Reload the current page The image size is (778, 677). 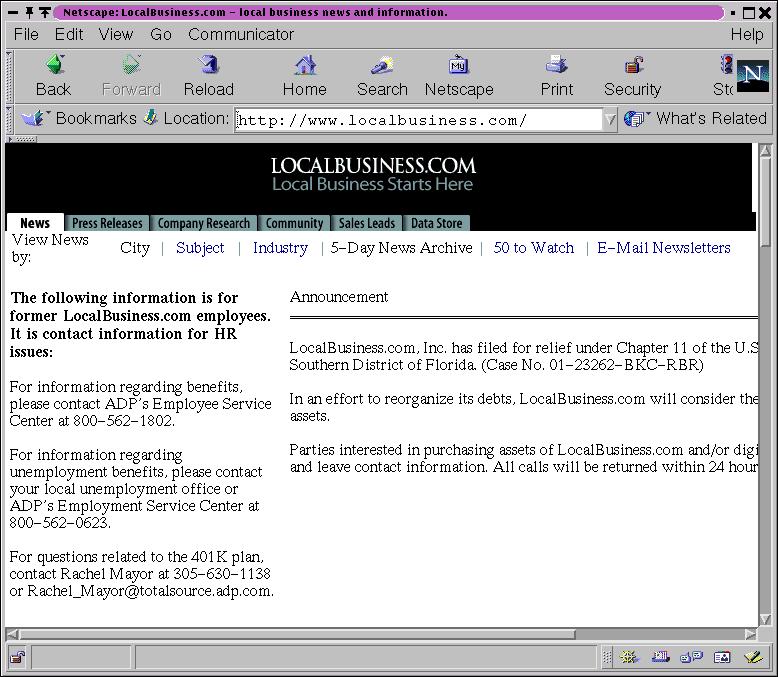pos(208,65)
